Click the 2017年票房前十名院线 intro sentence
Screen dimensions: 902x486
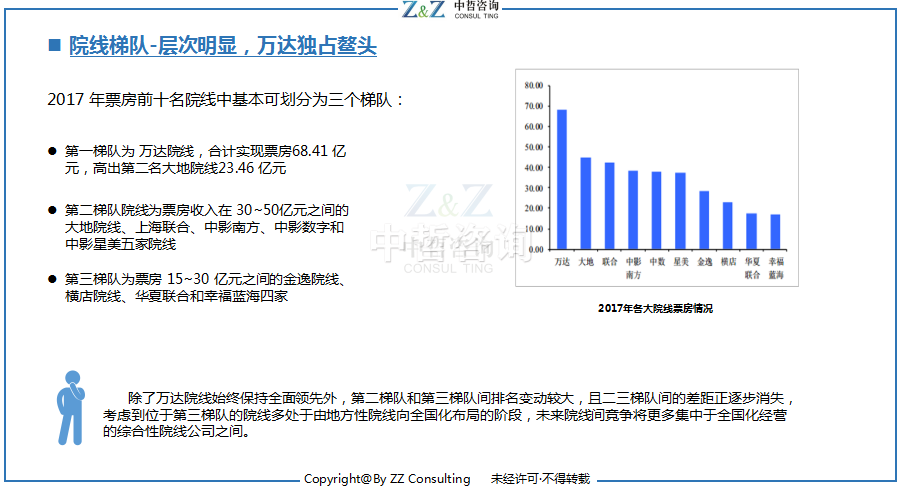pos(226,100)
